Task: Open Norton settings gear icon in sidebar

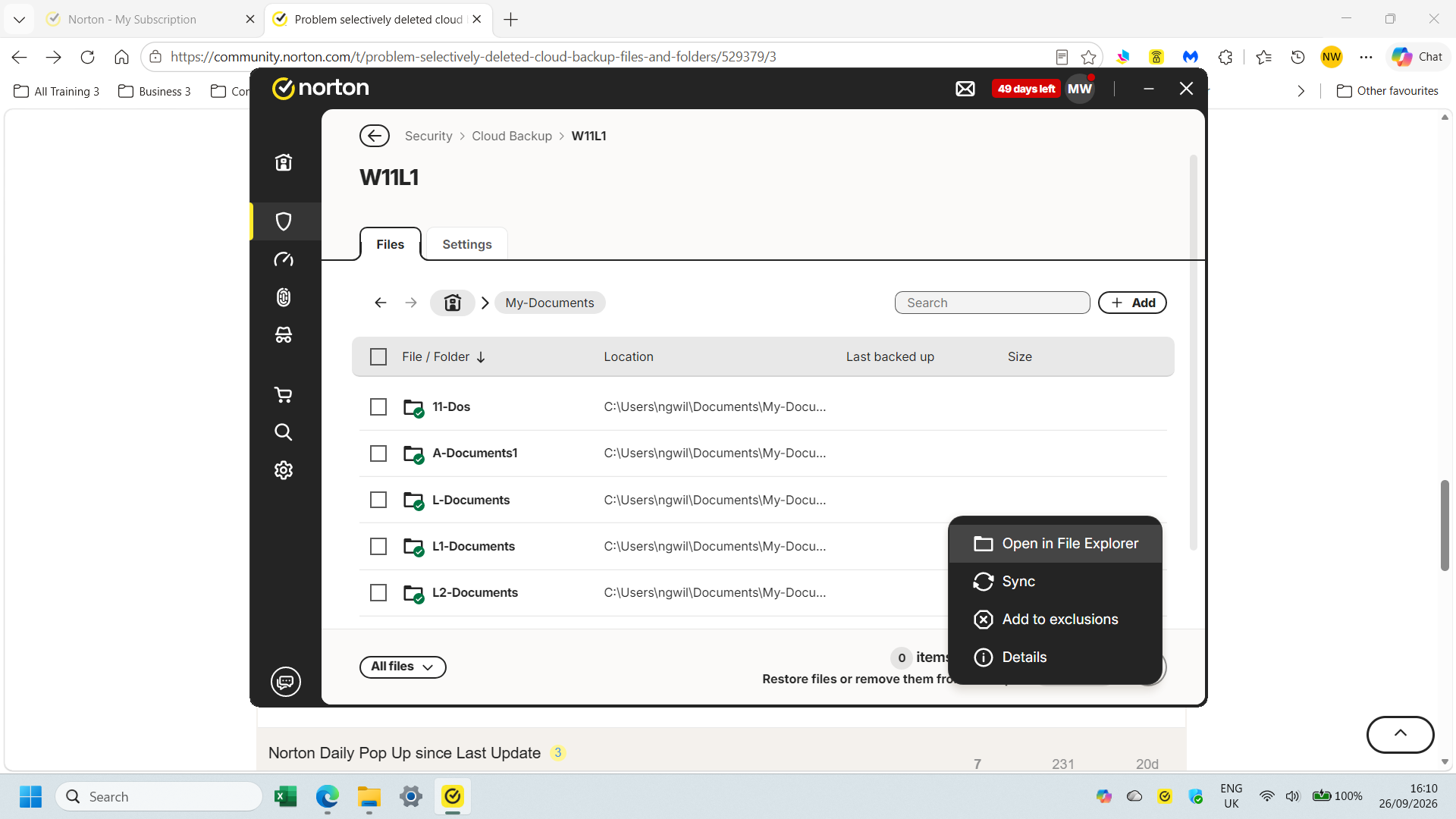Action: (x=284, y=470)
